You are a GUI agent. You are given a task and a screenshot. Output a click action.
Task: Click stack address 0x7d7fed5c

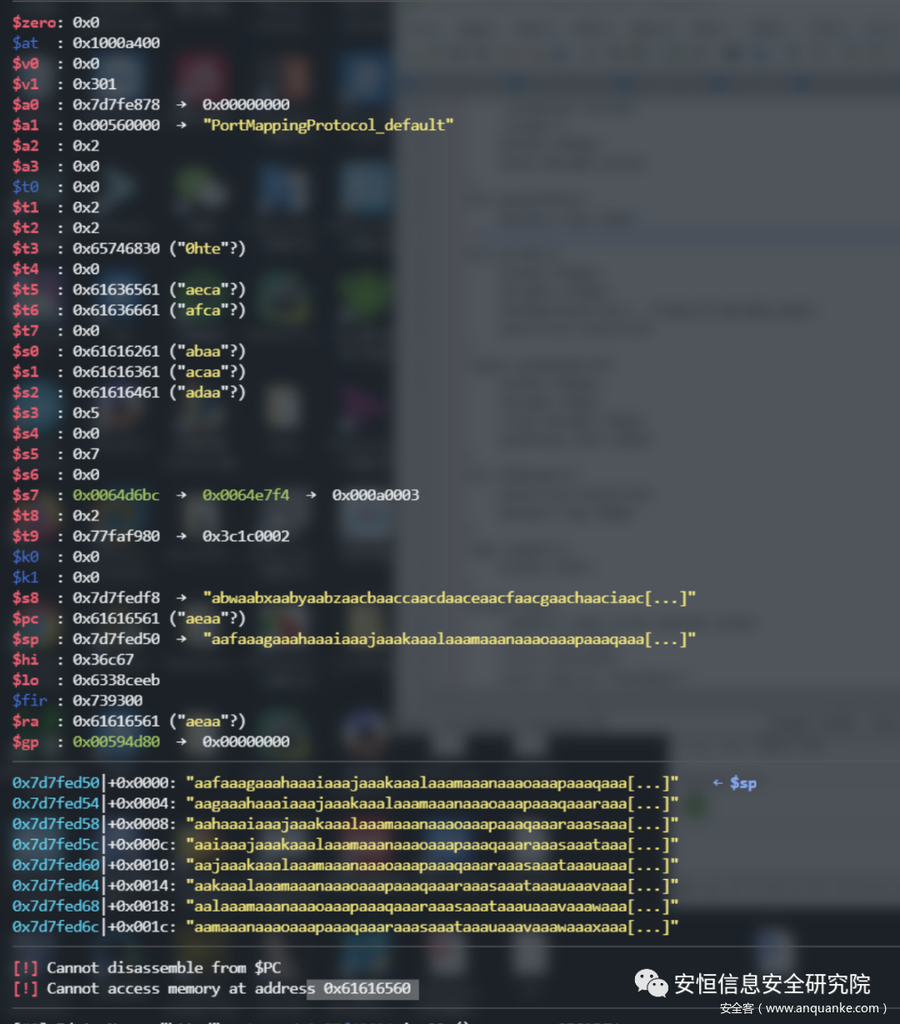[56, 845]
